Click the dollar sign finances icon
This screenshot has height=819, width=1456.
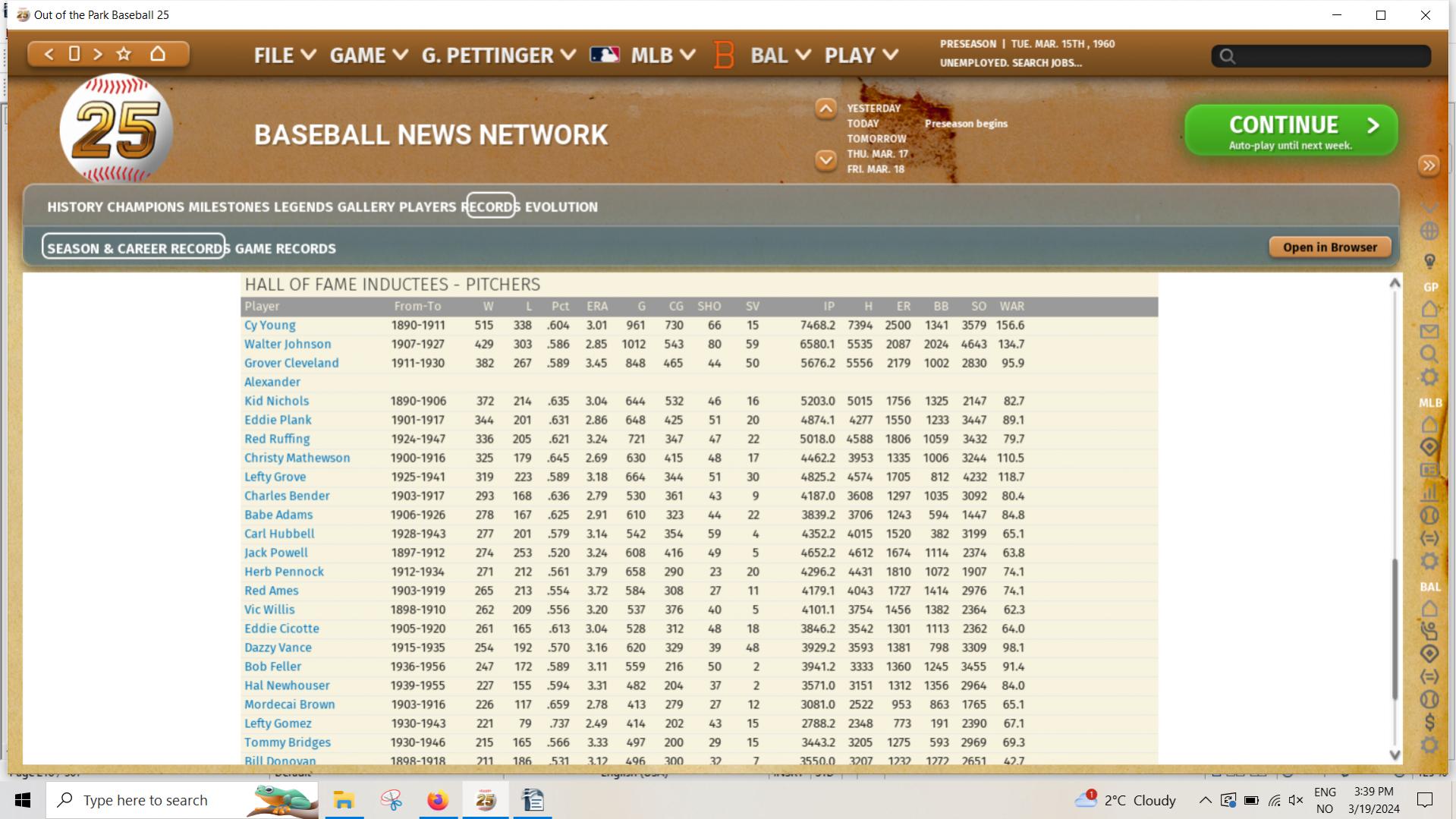(x=1429, y=722)
